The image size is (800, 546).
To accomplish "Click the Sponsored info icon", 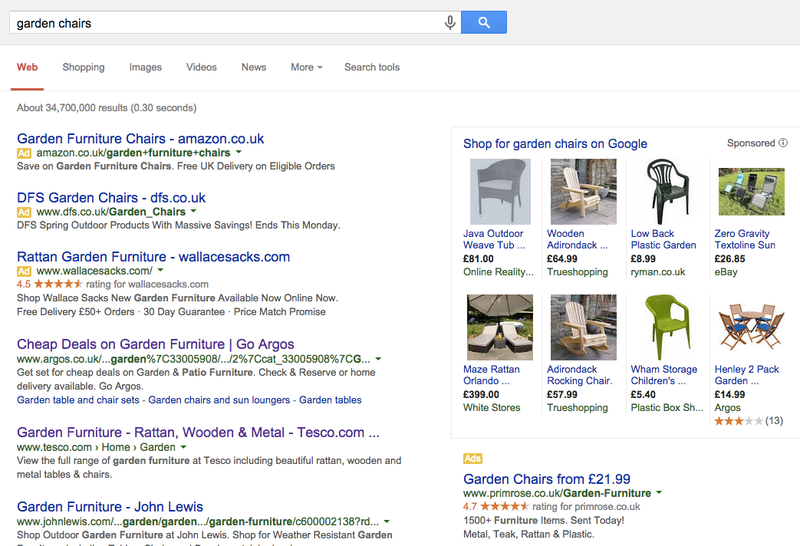I will point(783,143).
